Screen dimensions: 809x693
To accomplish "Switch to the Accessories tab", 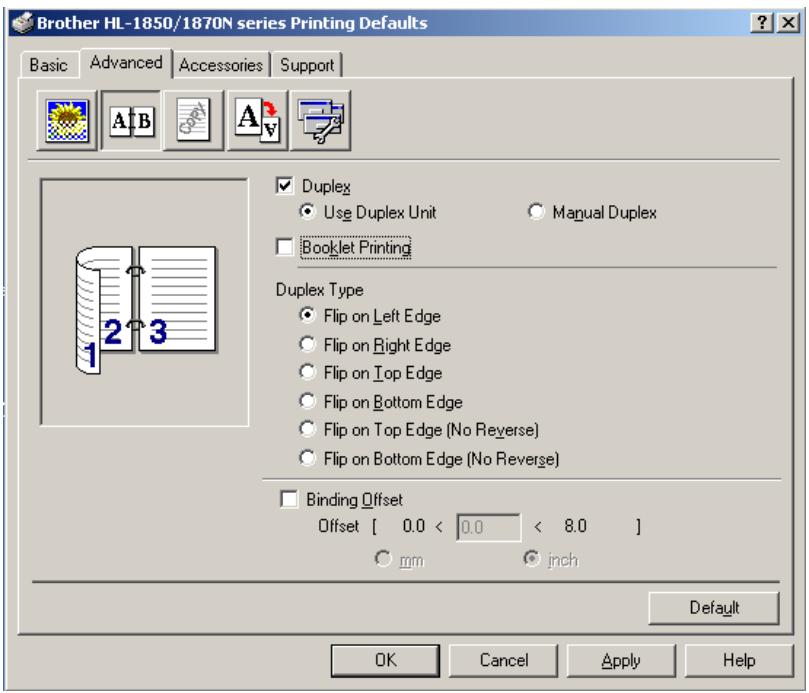I will point(221,65).
